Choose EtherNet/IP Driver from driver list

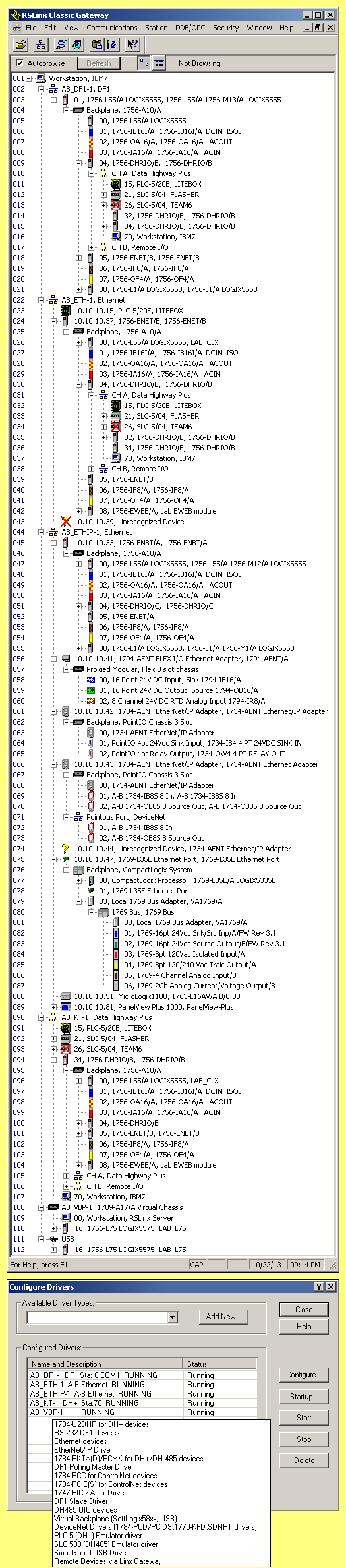click(x=83, y=1450)
